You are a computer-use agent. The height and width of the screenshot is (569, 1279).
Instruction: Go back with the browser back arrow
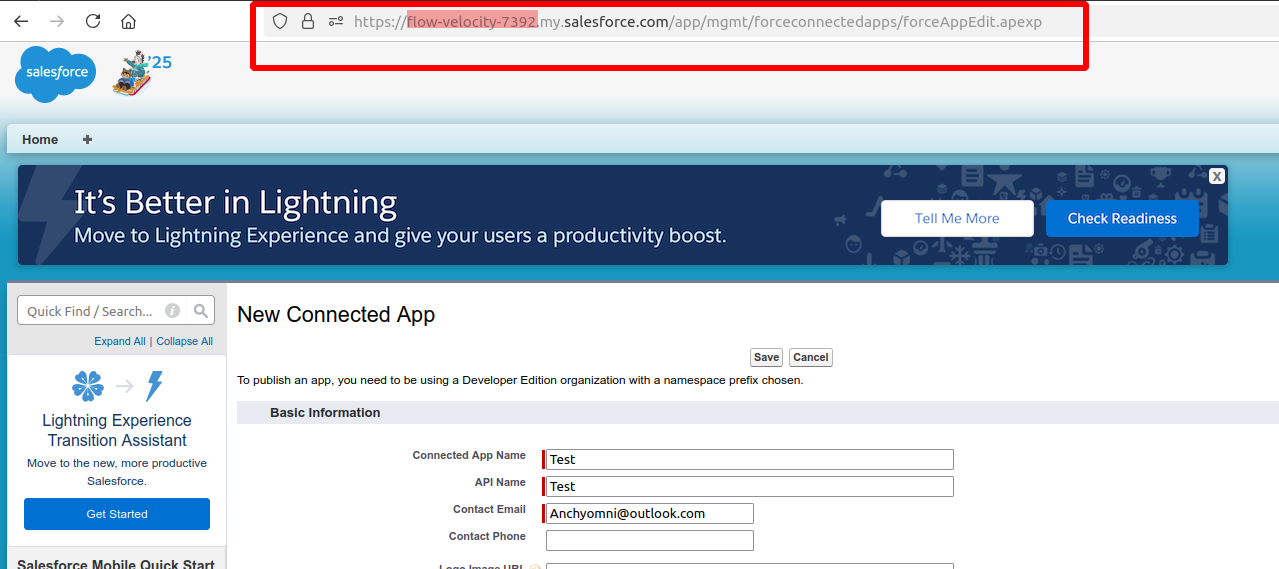(21, 21)
